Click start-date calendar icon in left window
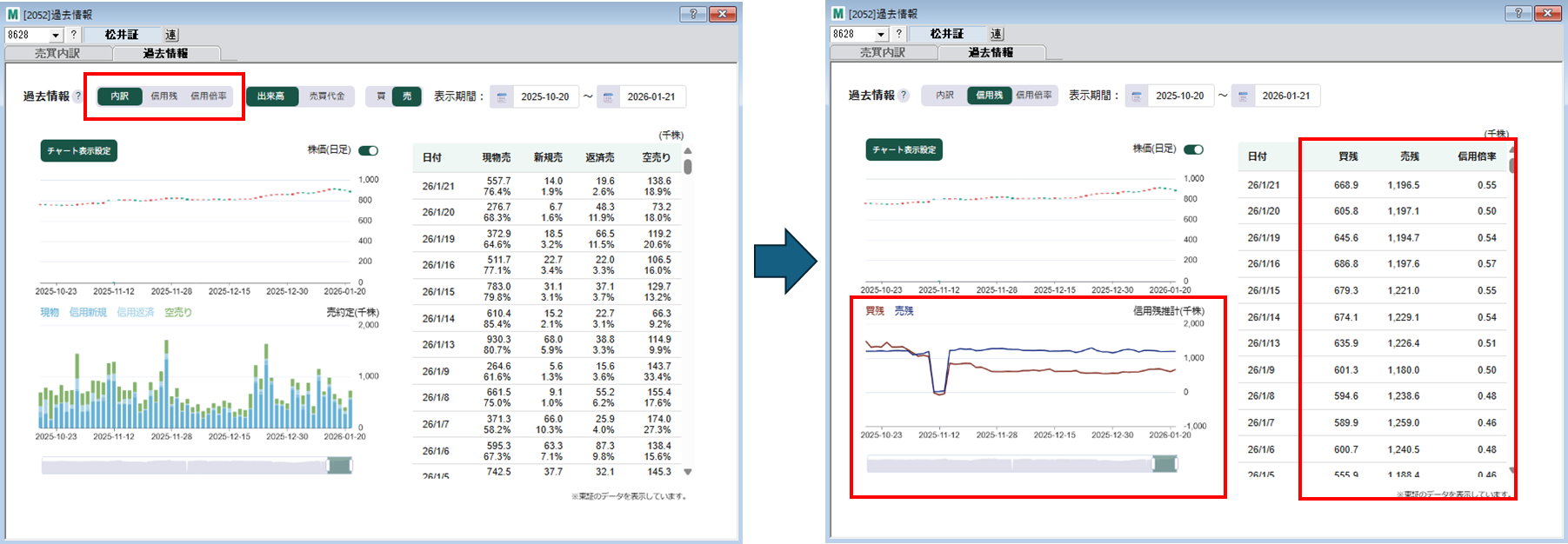Screen dimensions: 1568x544 click(x=502, y=97)
